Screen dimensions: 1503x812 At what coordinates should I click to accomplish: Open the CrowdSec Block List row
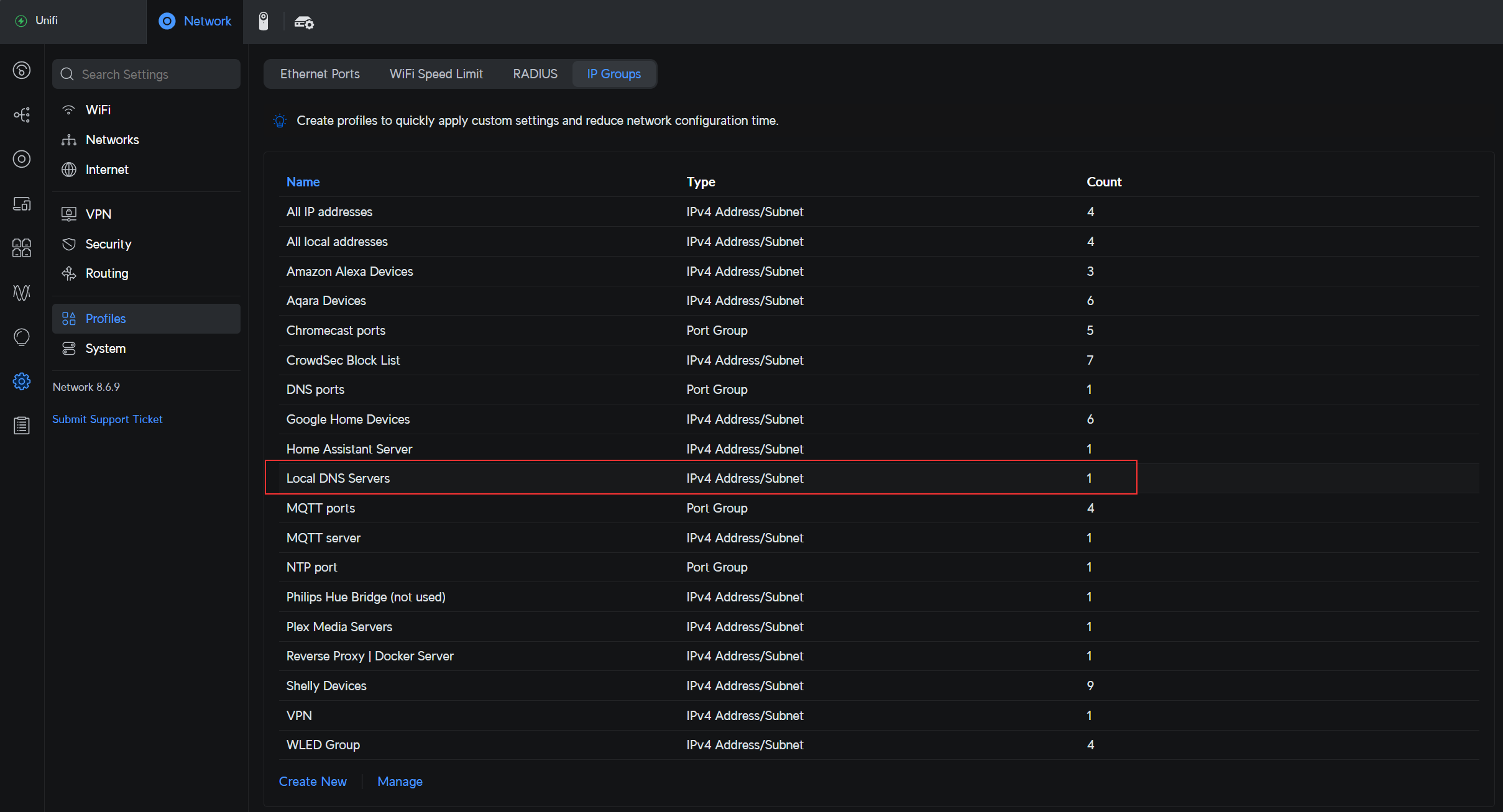tap(342, 360)
